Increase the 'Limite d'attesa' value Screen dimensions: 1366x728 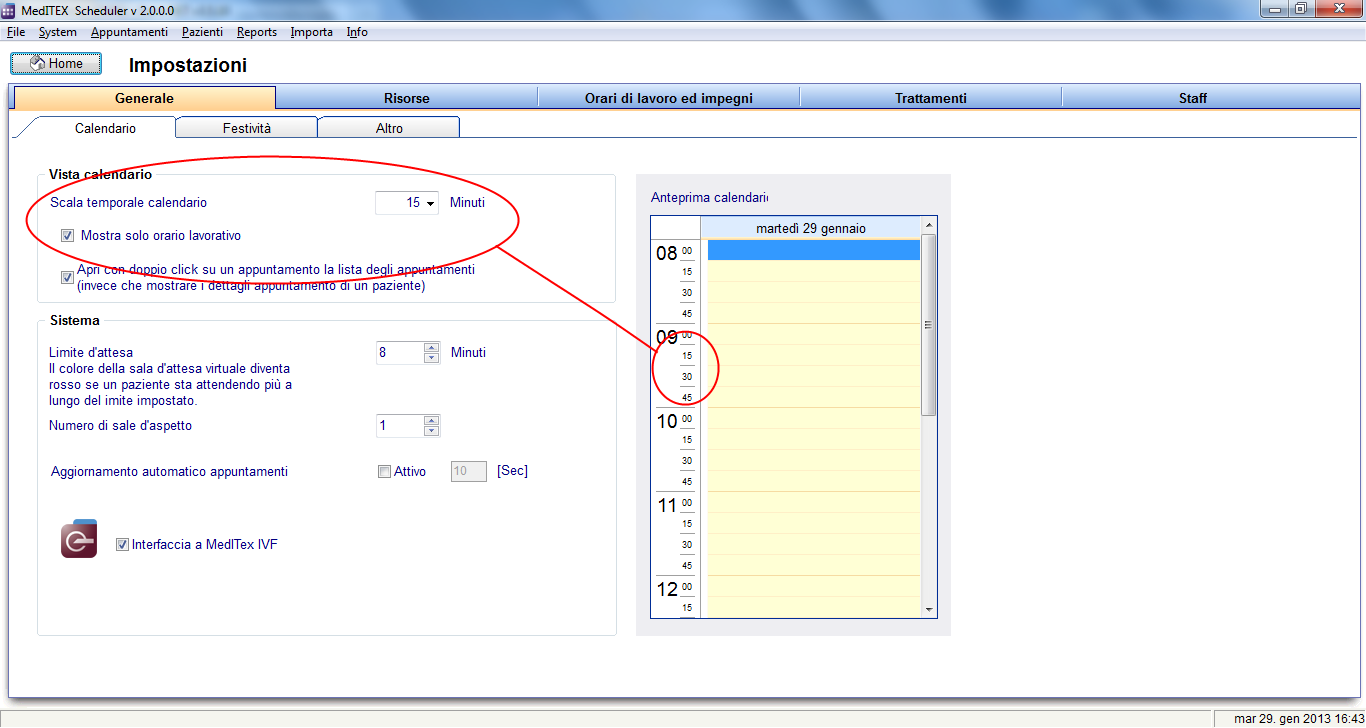pyautogui.click(x=432, y=348)
